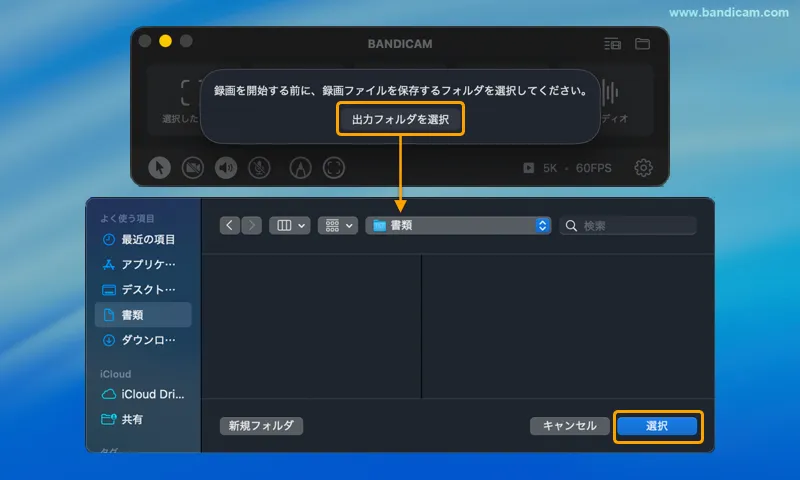The image size is (800, 480).
Task: Click the キャンセル button
Action: tap(569, 425)
